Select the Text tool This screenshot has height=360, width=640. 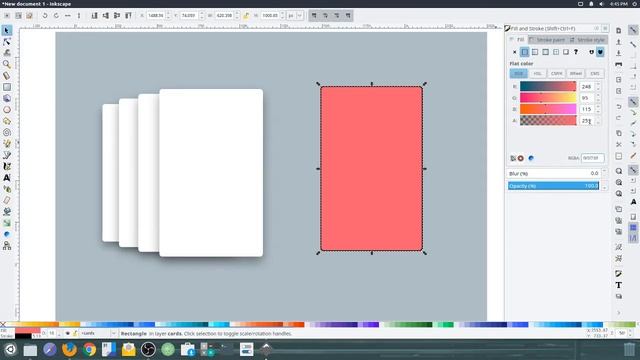(7, 178)
